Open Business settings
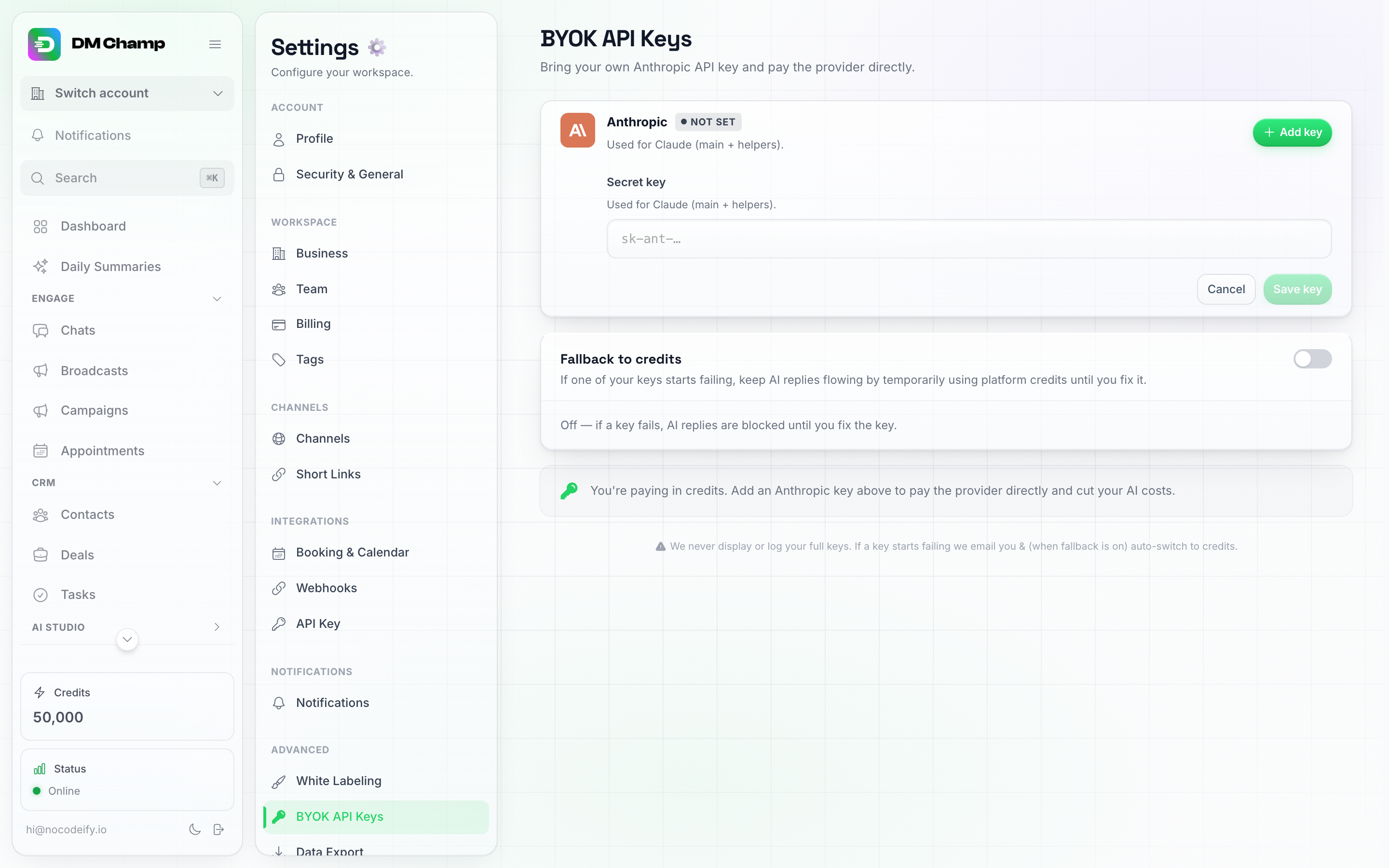The image size is (1389, 868). 377,254
